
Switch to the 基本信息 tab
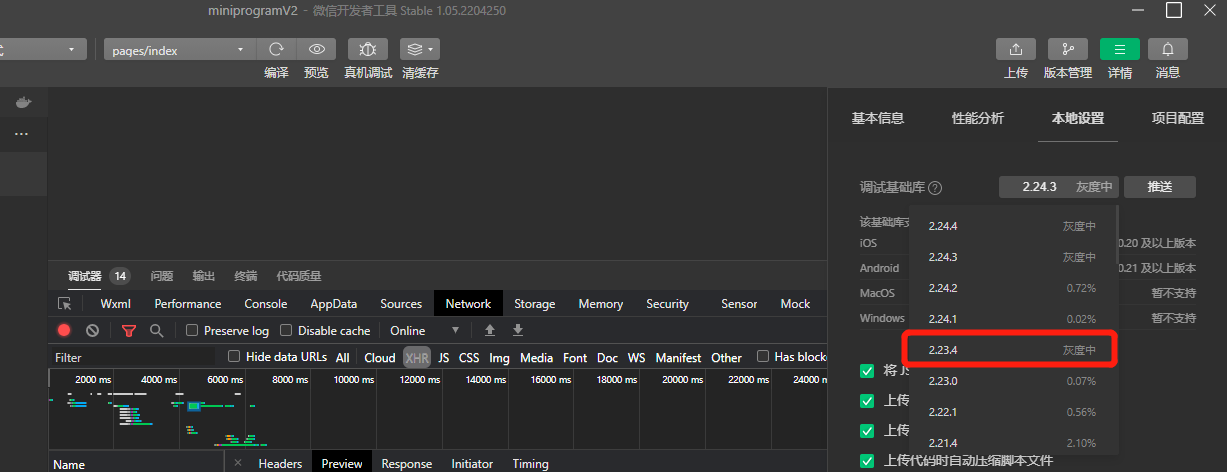[x=877, y=118]
